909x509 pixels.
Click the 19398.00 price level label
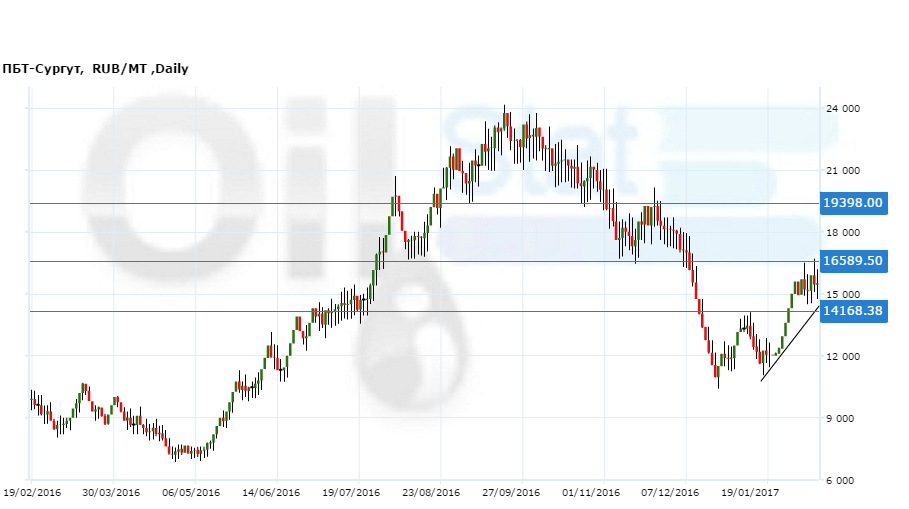click(852, 203)
